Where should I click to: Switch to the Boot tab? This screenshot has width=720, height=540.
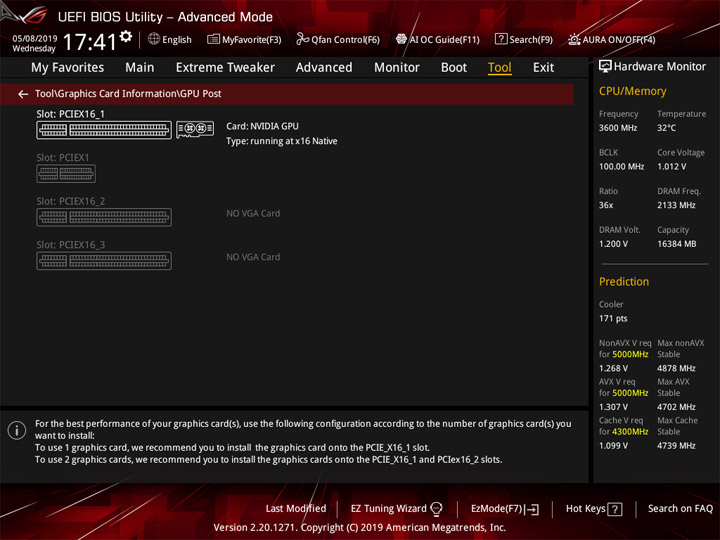click(x=454, y=68)
